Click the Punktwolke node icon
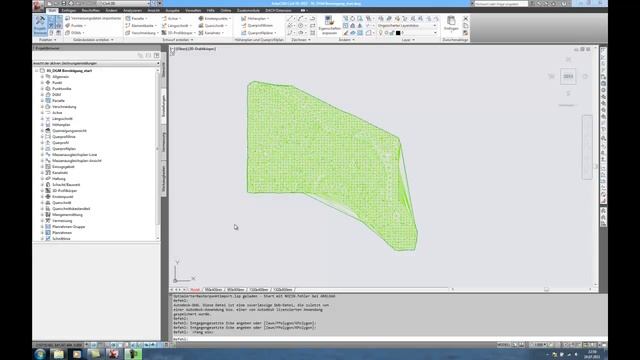Screen dimensions: 640x360 pos(48,88)
